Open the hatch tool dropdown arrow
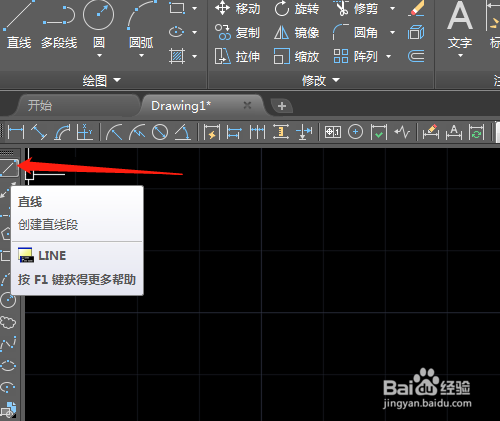Image resolution: width=500 pixels, height=421 pixels. [195, 56]
